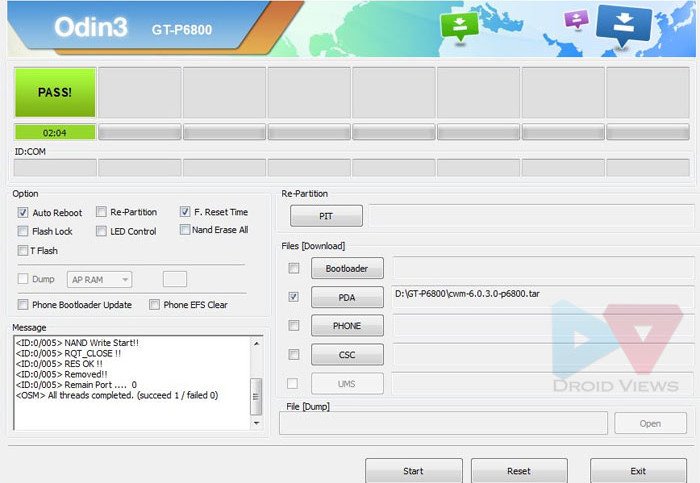Click the first ID:COM port box
Viewport: 700px width, 483px height.
(55, 168)
